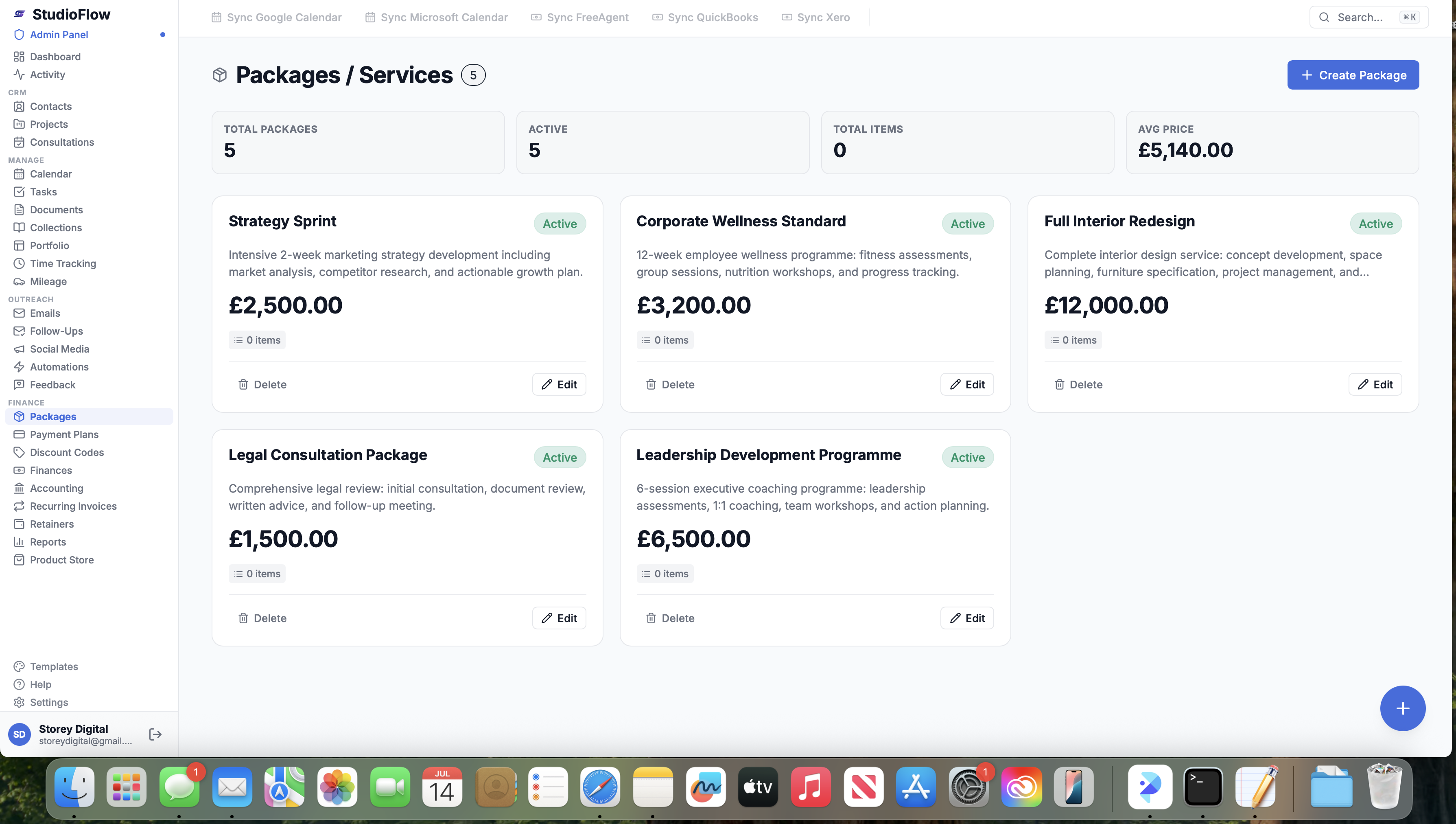Viewport: 1456px width, 824px height.
Task: Click the Time Tracking clock icon
Action: click(x=19, y=263)
